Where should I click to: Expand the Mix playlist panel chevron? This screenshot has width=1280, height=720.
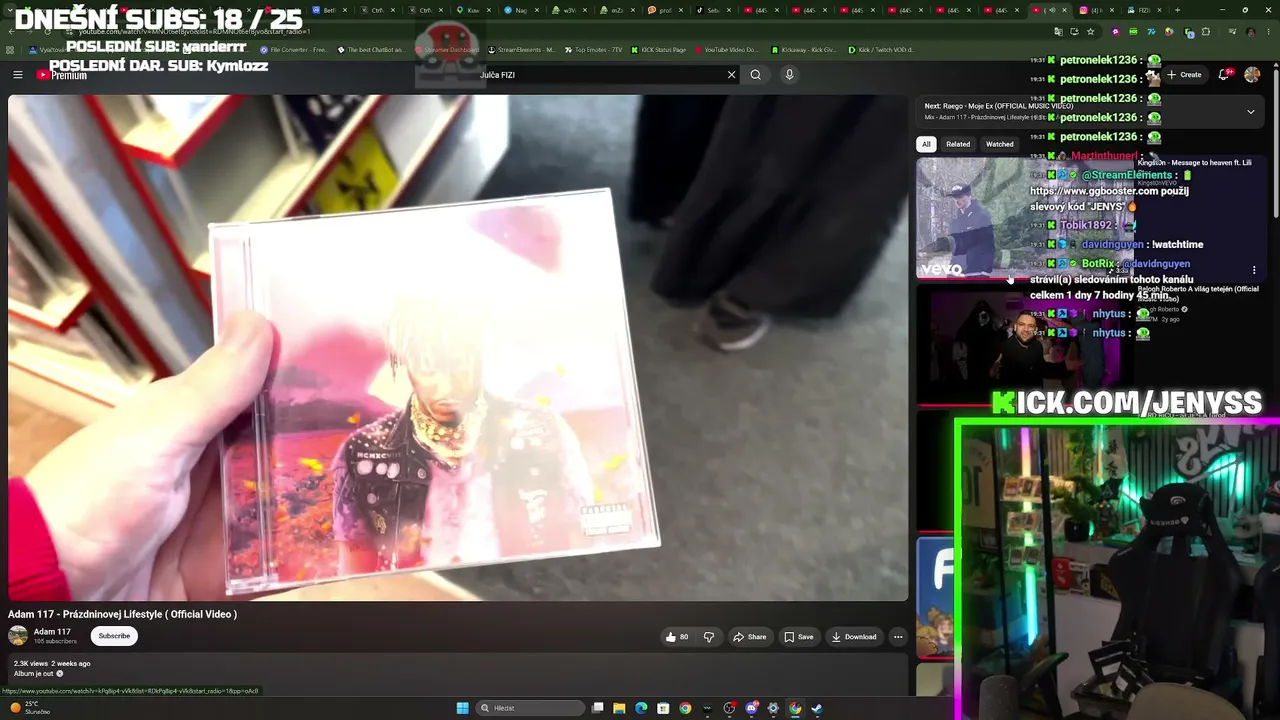point(1250,112)
